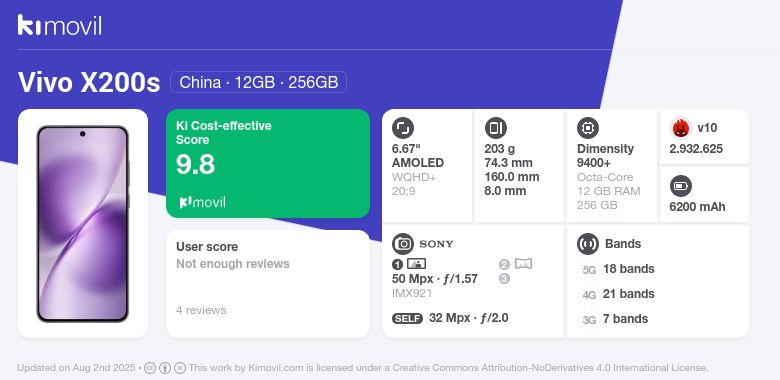The width and height of the screenshot is (780, 380).
Task: Click the screen size display icon
Action: pyautogui.click(x=402, y=128)
